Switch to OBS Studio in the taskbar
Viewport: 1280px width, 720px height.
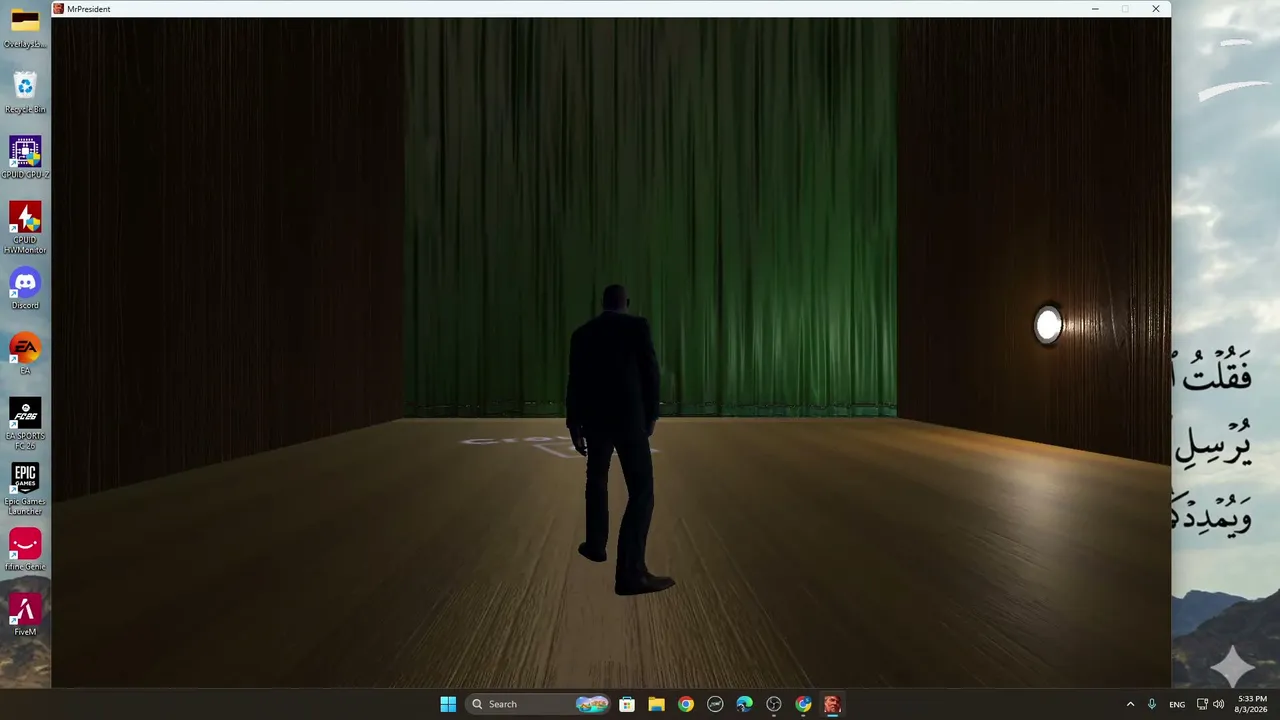coord(774,704)
